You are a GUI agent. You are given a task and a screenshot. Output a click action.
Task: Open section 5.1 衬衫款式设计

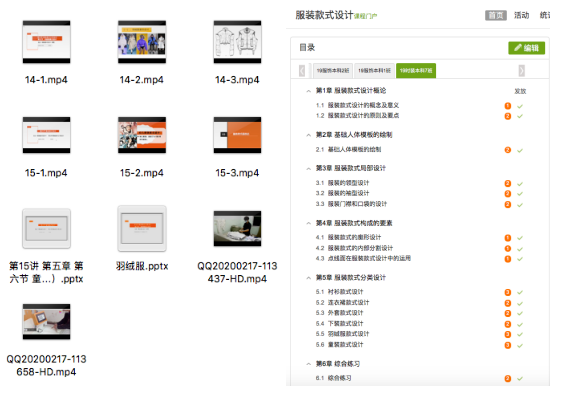click(x=339, y=292)
